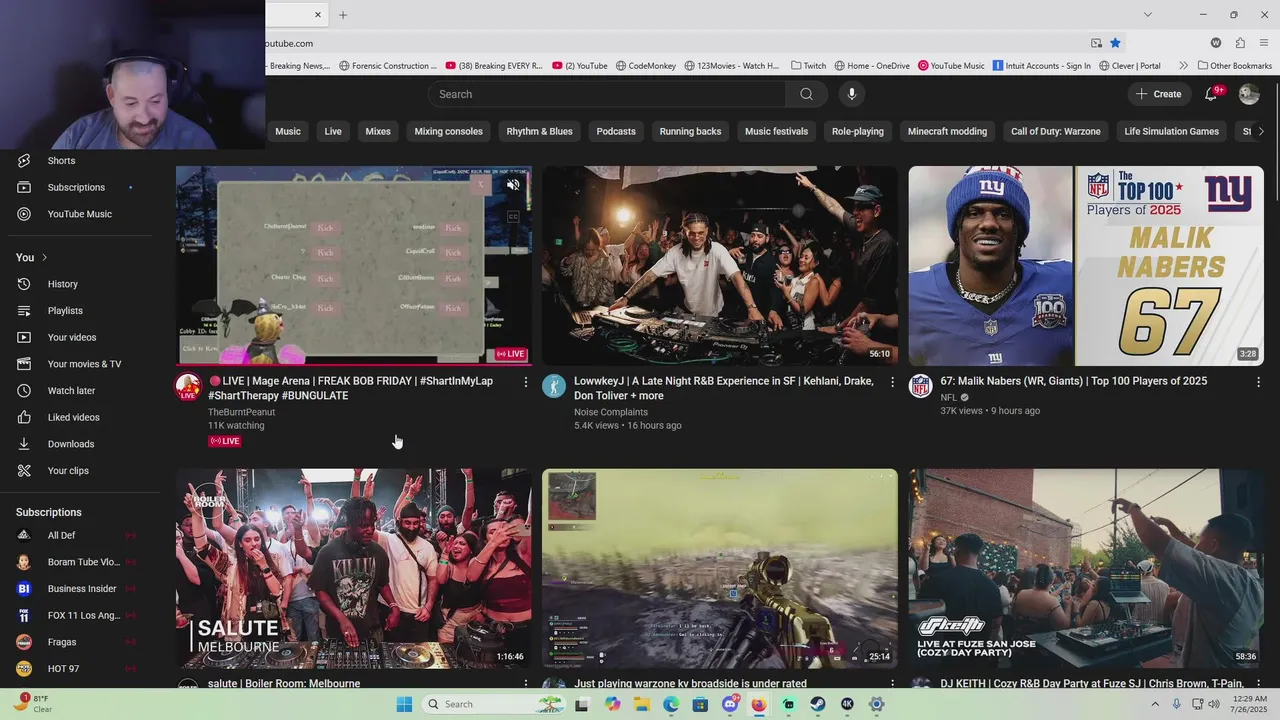Select the Minecraft modding chip
Viewport: 1280px width, 720px height.
[x=947, y=131]
